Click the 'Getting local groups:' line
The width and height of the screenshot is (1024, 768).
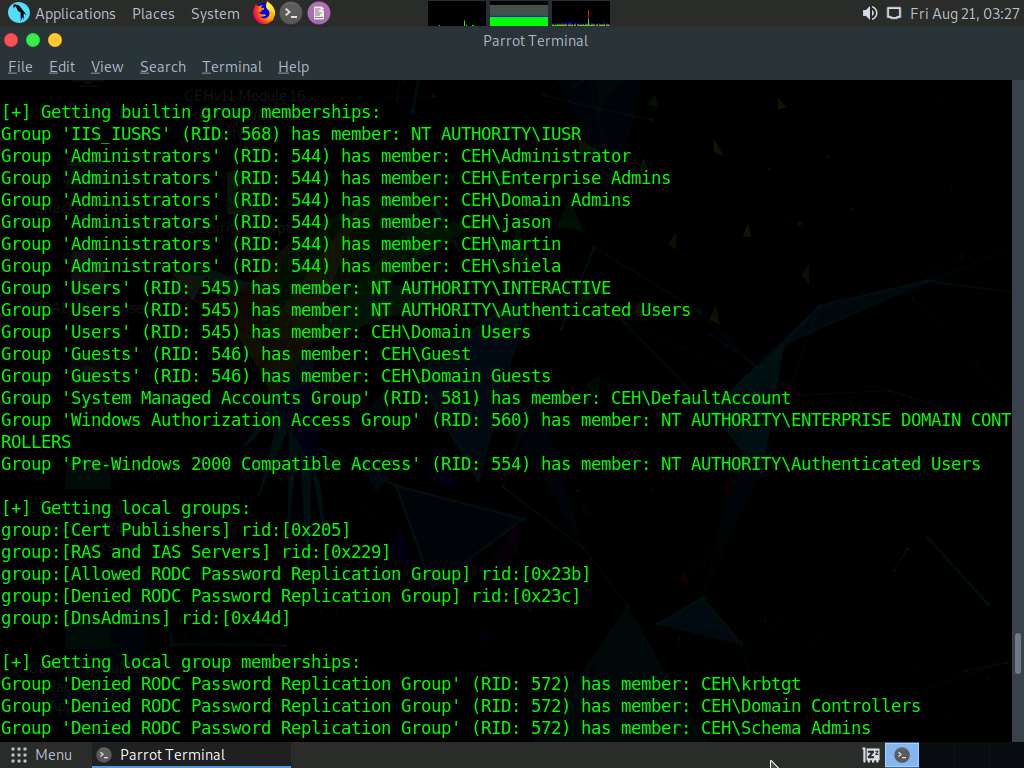click(x=125, y=508)
